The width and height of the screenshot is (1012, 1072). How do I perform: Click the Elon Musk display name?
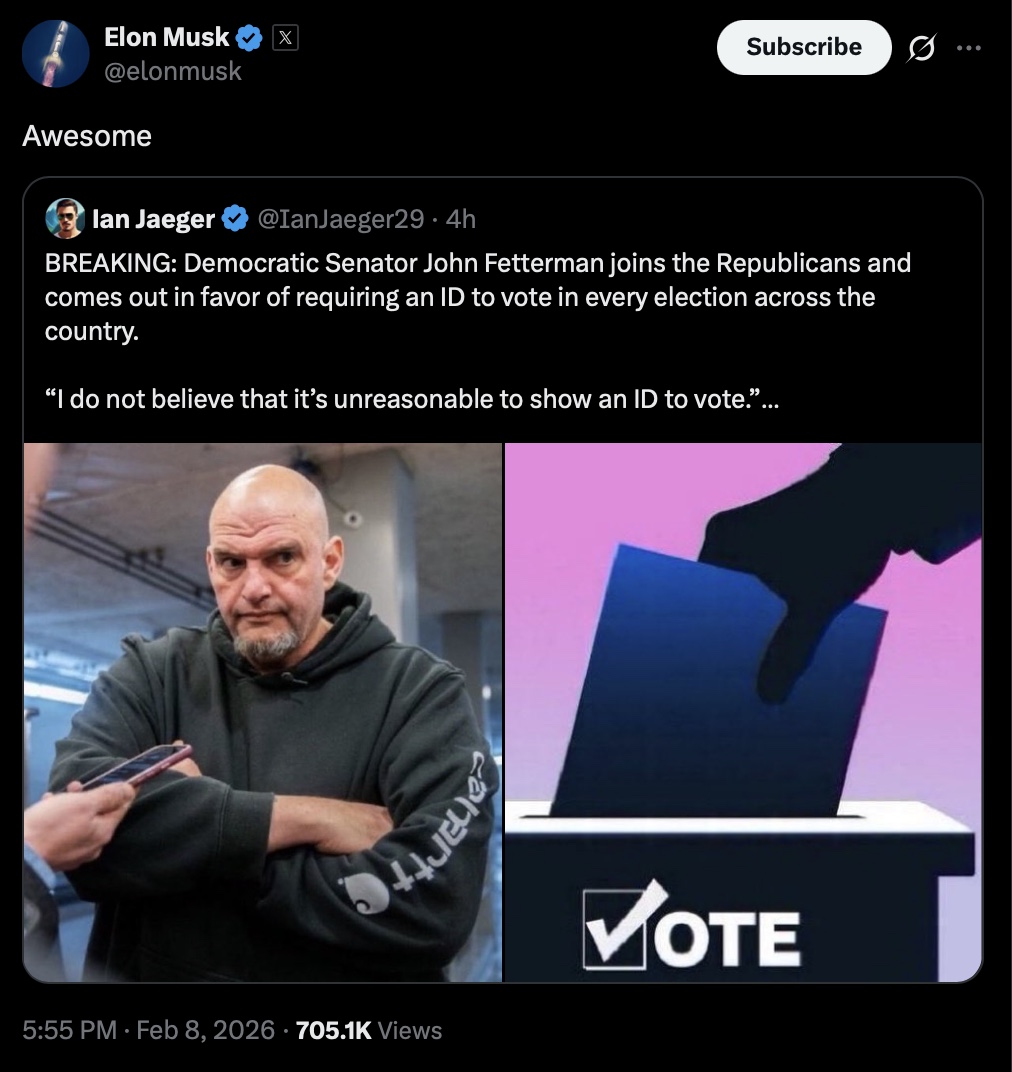click(166, 37)
